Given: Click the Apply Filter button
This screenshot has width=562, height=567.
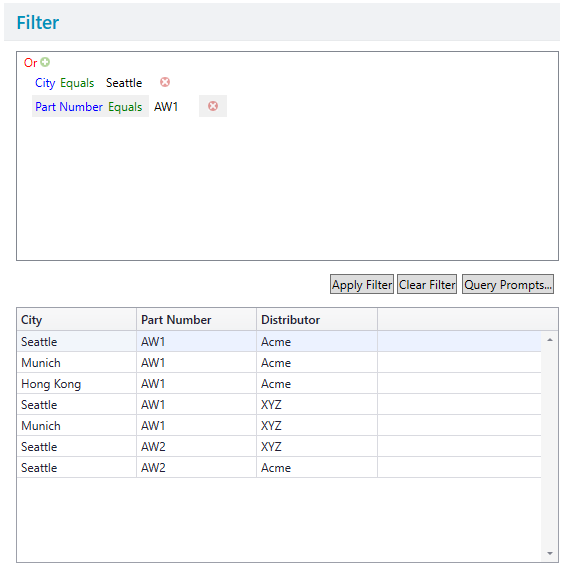Looking at the screenshot, I should (x=362, y=284).
